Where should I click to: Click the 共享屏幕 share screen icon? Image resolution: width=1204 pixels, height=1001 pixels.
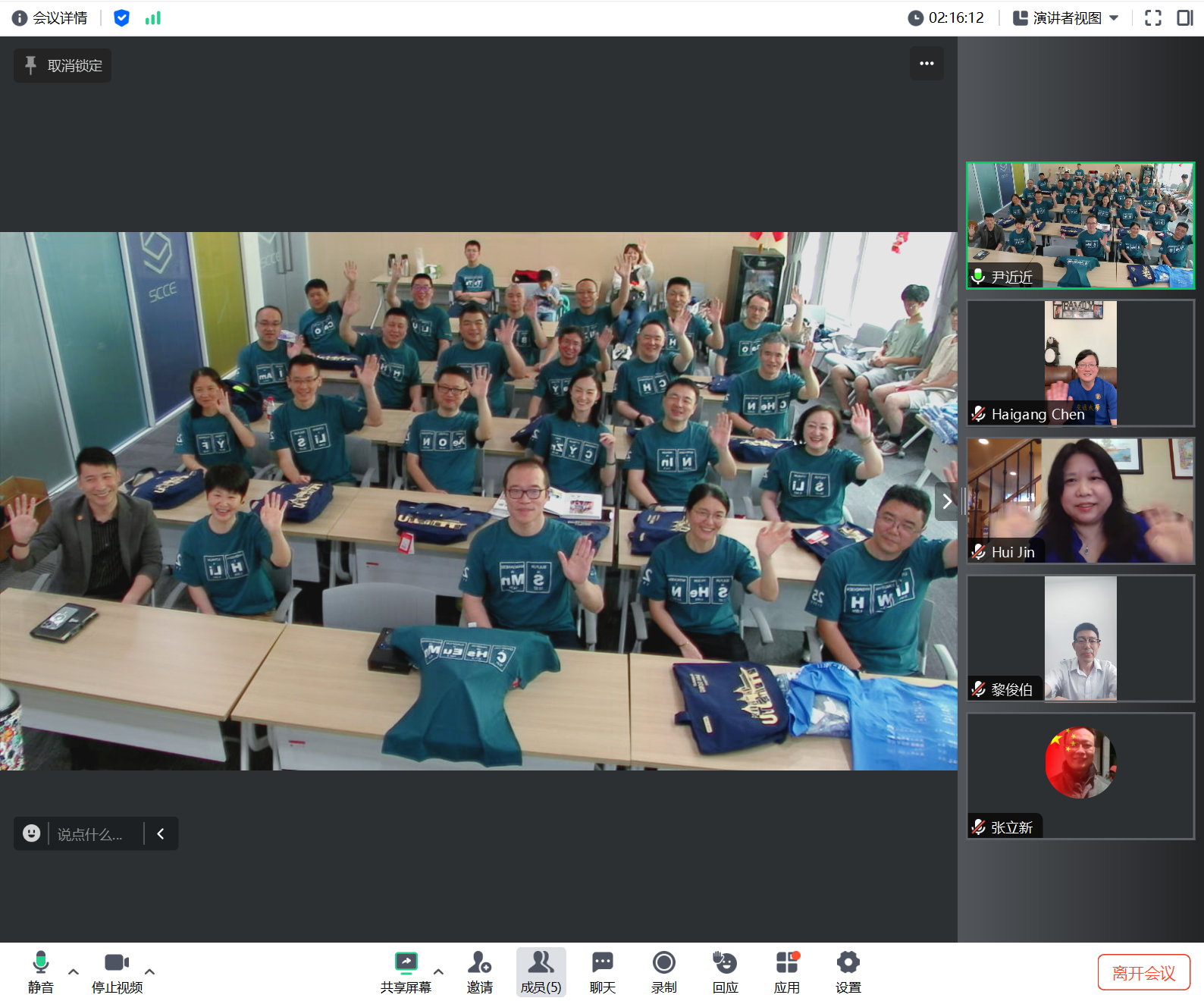406,971
